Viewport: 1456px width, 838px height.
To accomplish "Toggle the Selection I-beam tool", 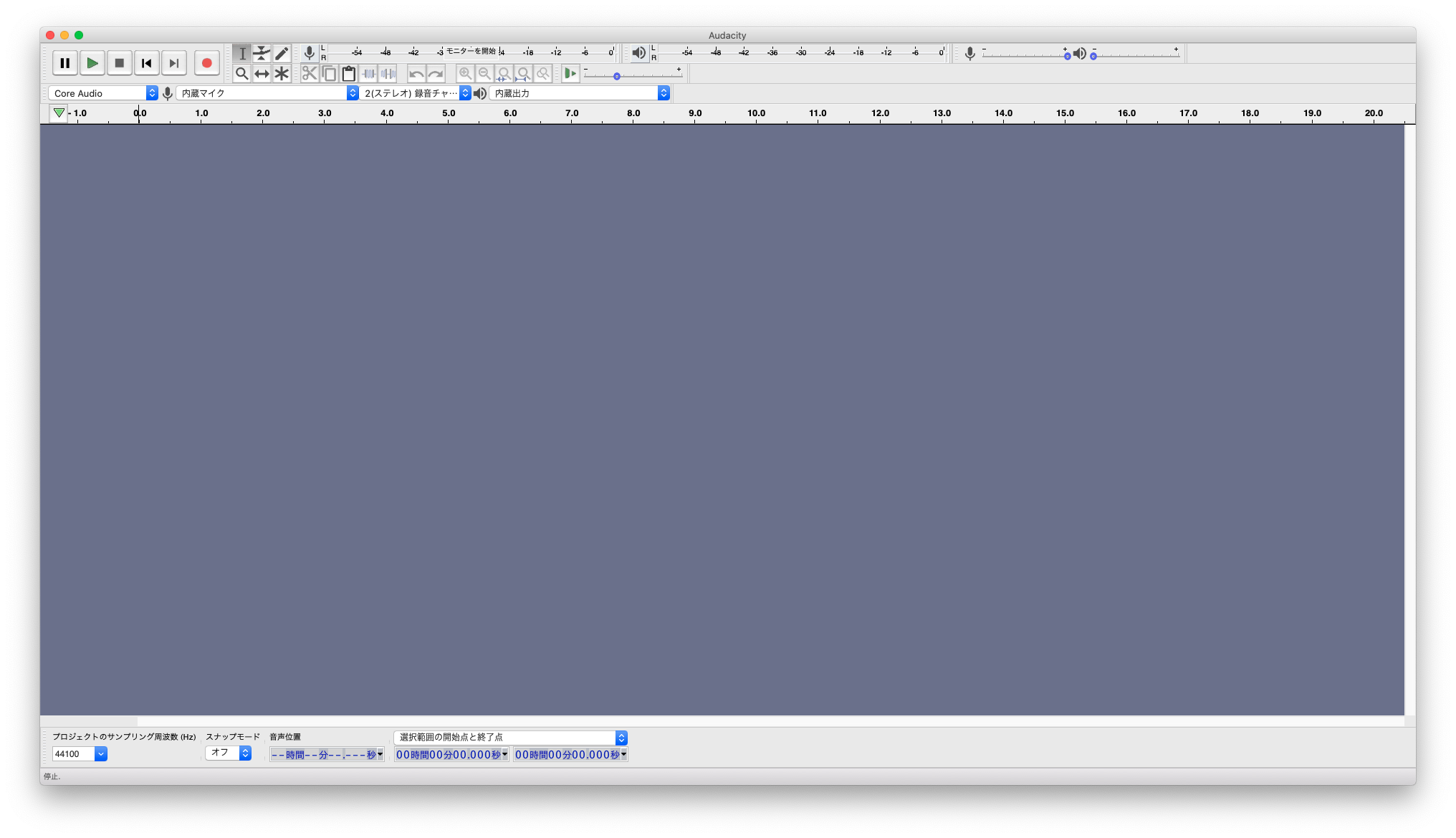I will (x=242, y=53).
